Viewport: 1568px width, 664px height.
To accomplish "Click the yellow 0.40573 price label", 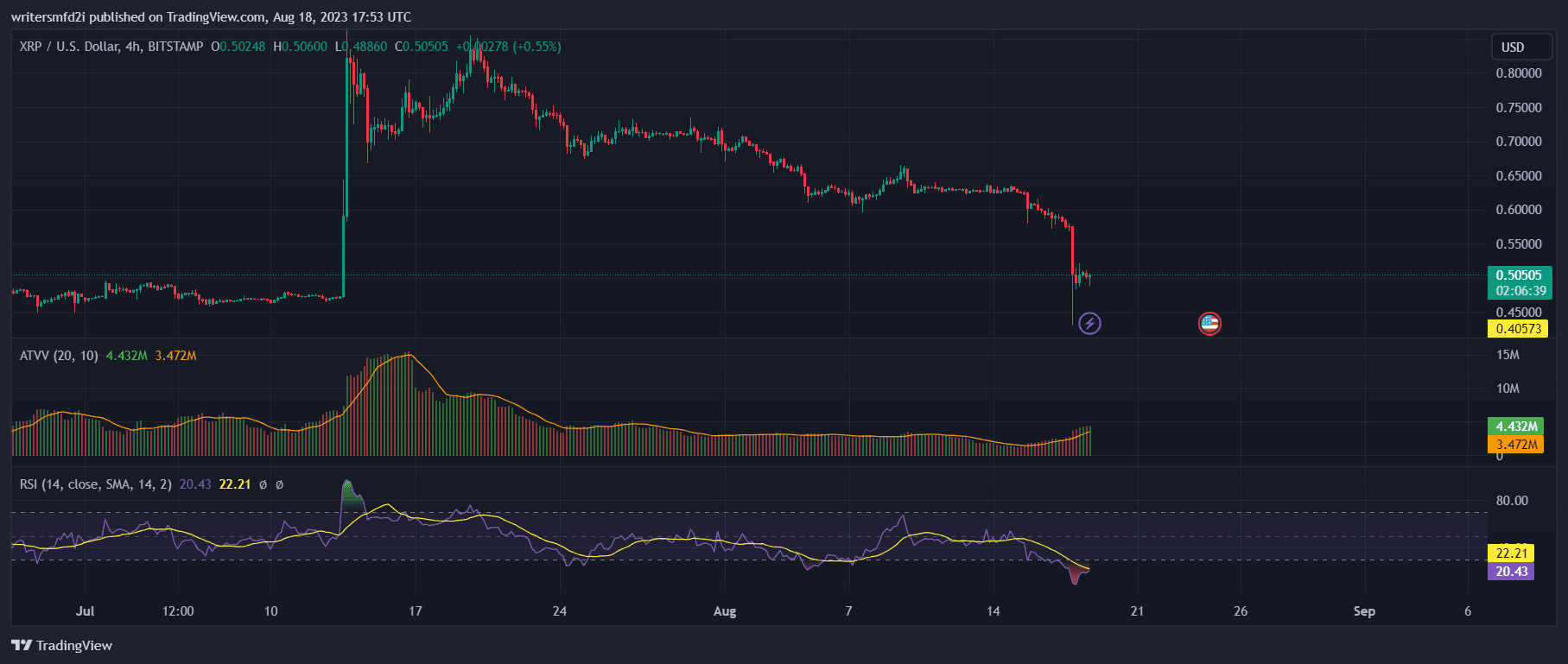I will click(1518, 328).
